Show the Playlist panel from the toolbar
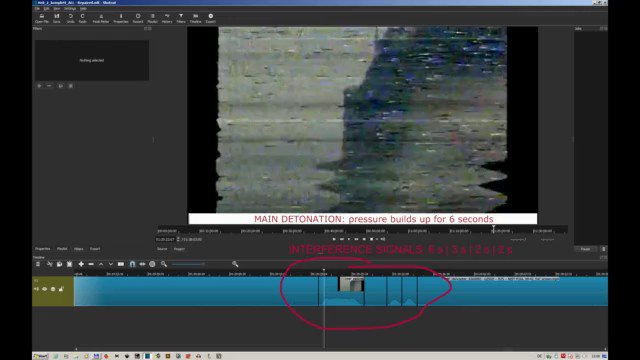Viewport: 640px width, 360px height. [x=153, y=18]
